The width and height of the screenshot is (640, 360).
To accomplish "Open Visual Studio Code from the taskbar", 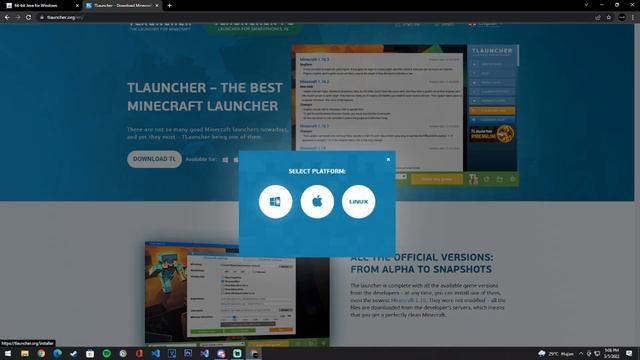I will pyautogui.click(x=156, y=353).
